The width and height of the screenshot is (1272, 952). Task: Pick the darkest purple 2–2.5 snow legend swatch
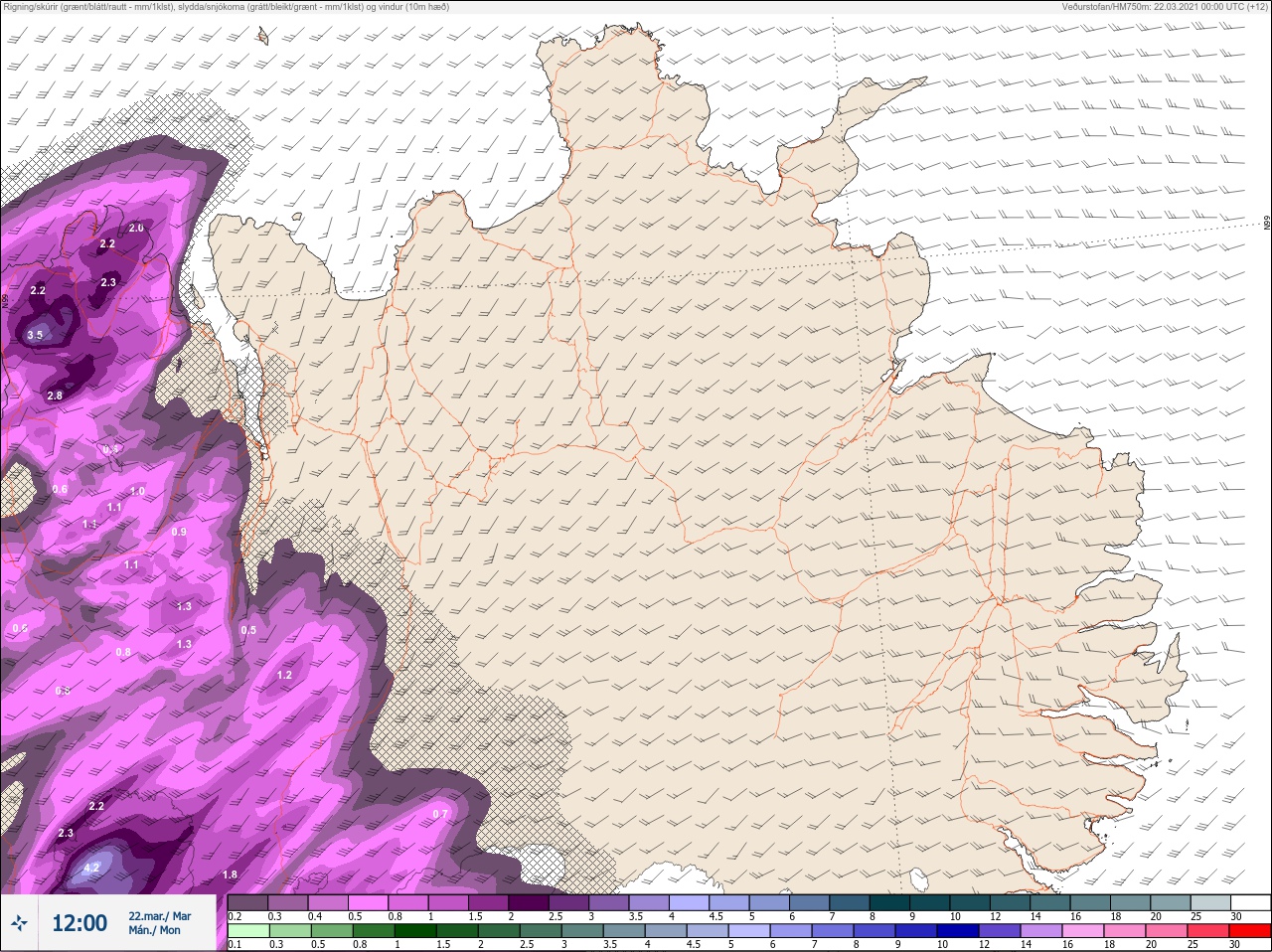tap(529, 902)
